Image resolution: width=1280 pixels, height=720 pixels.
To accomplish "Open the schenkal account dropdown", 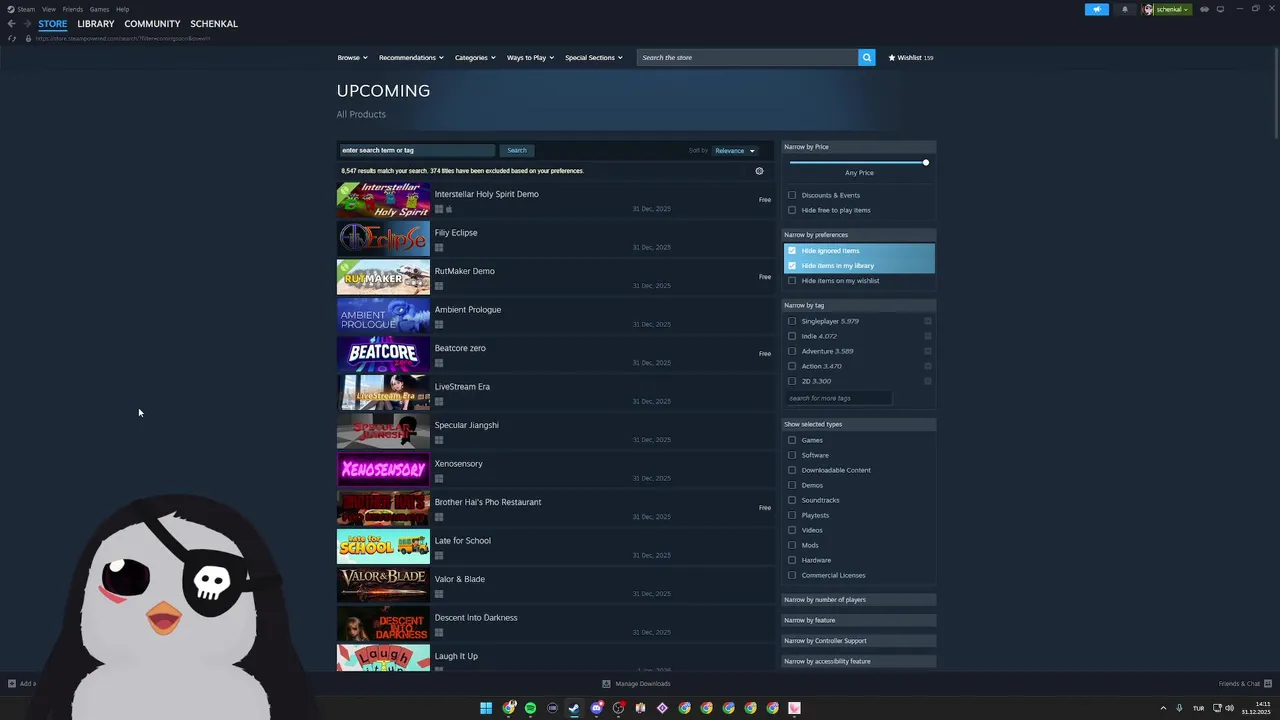I will tap(1172, 9).
